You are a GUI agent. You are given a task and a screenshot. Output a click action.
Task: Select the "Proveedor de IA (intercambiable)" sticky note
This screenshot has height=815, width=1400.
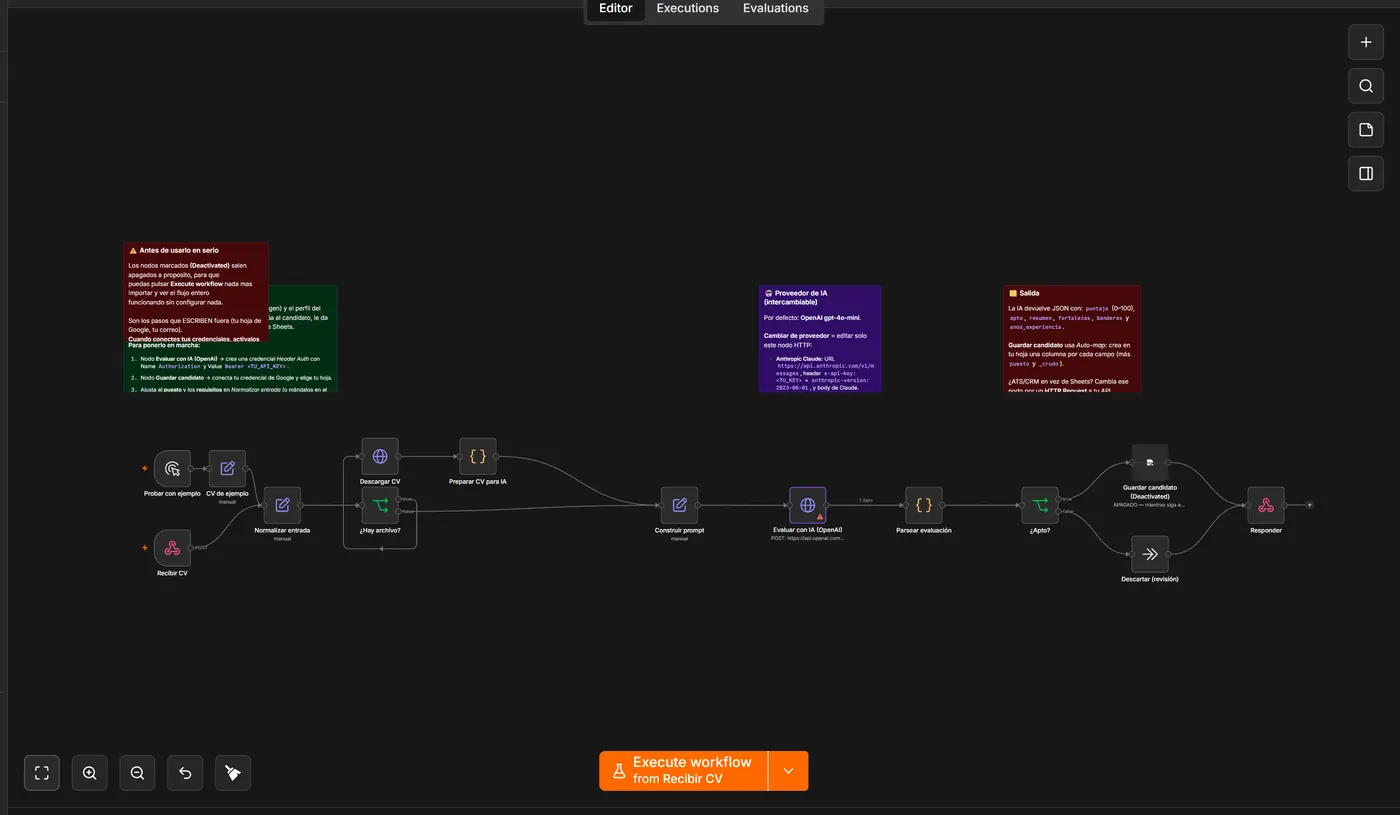(x=820, y=339)
